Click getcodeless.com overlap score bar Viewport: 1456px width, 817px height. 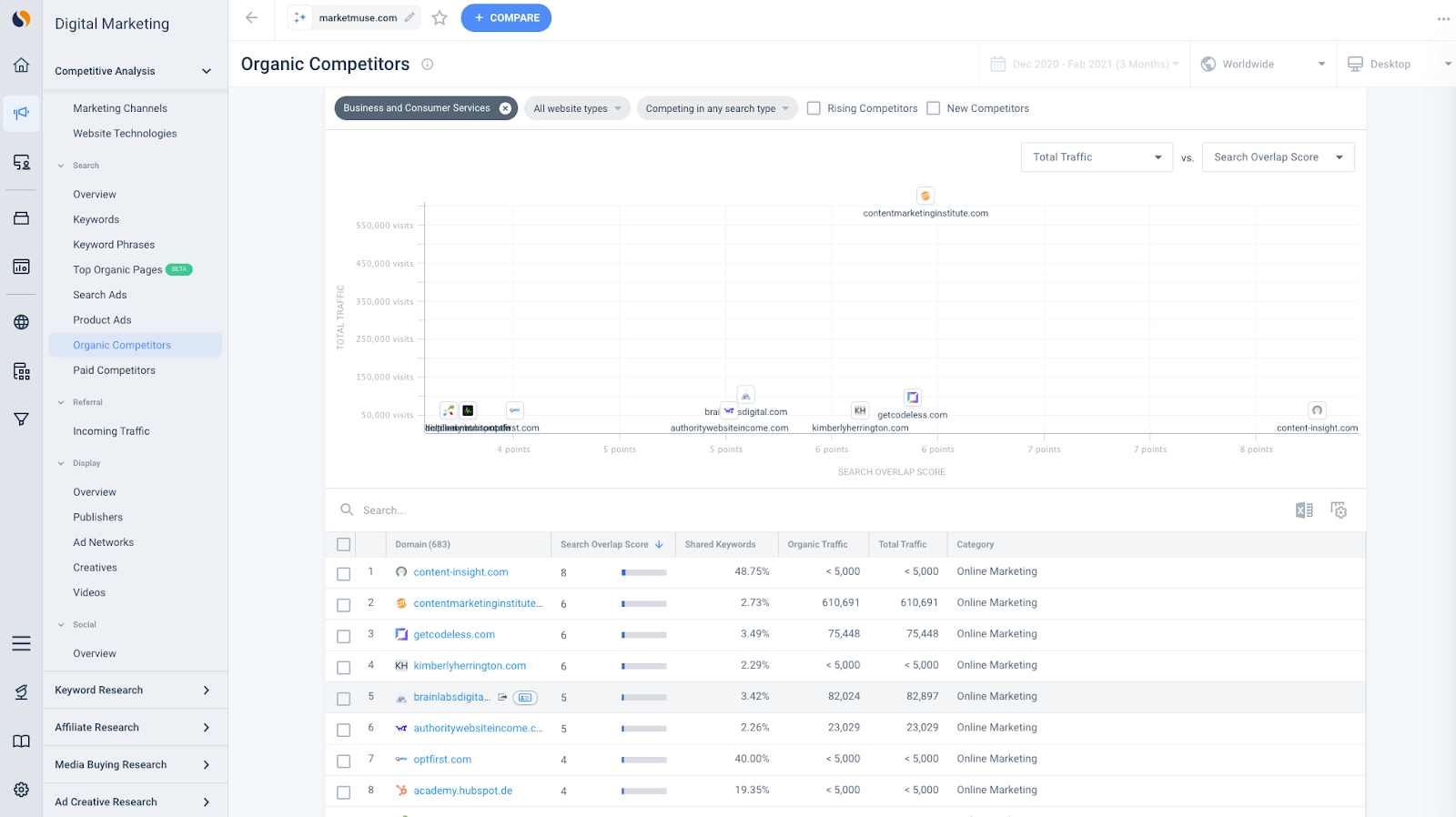coord(644,635)
